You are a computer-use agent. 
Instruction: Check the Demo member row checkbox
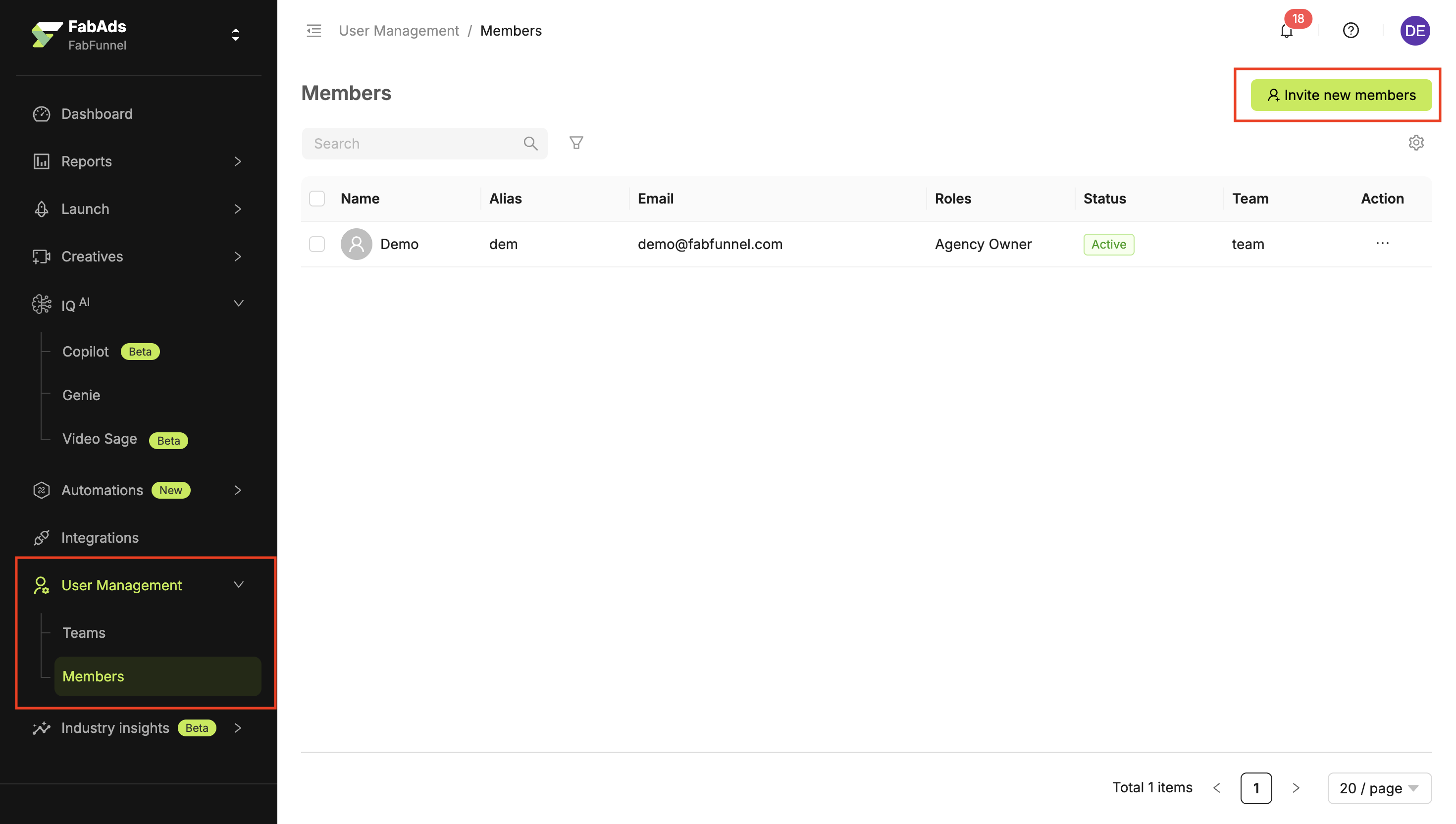[317, 244]
